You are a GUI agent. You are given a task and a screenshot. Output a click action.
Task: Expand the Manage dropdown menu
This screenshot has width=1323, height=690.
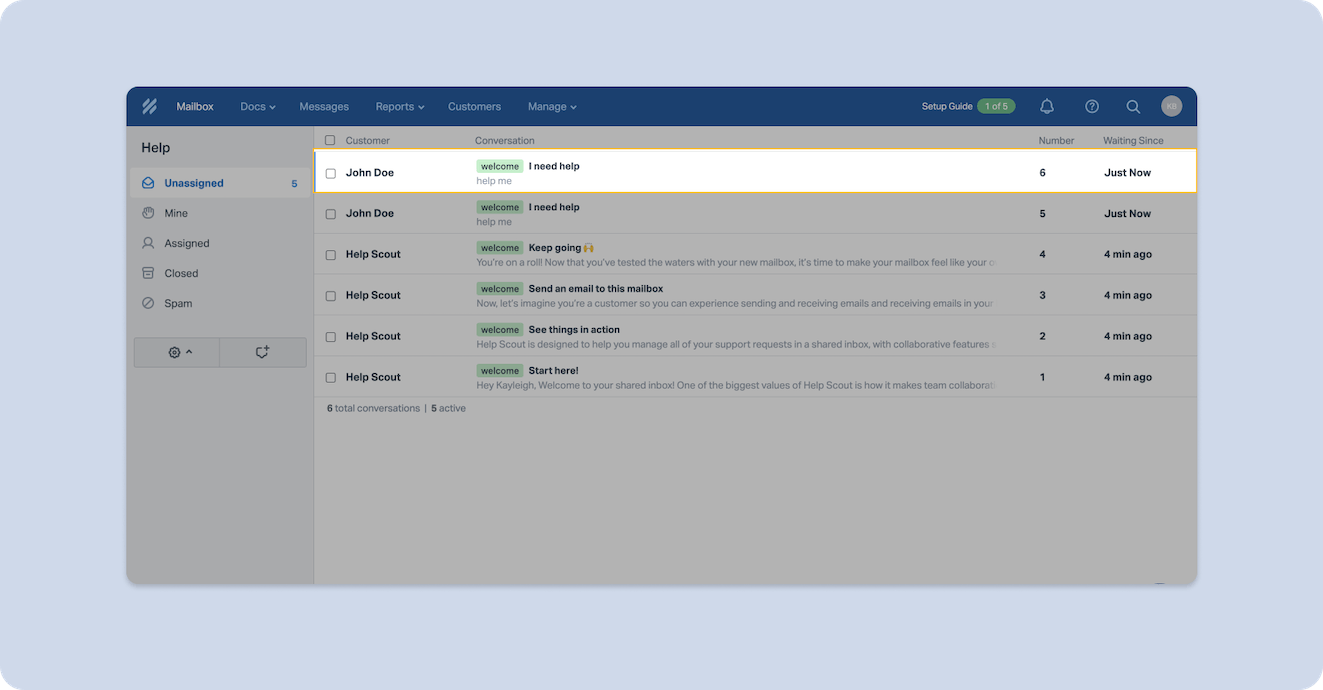[x=552, y=106]
